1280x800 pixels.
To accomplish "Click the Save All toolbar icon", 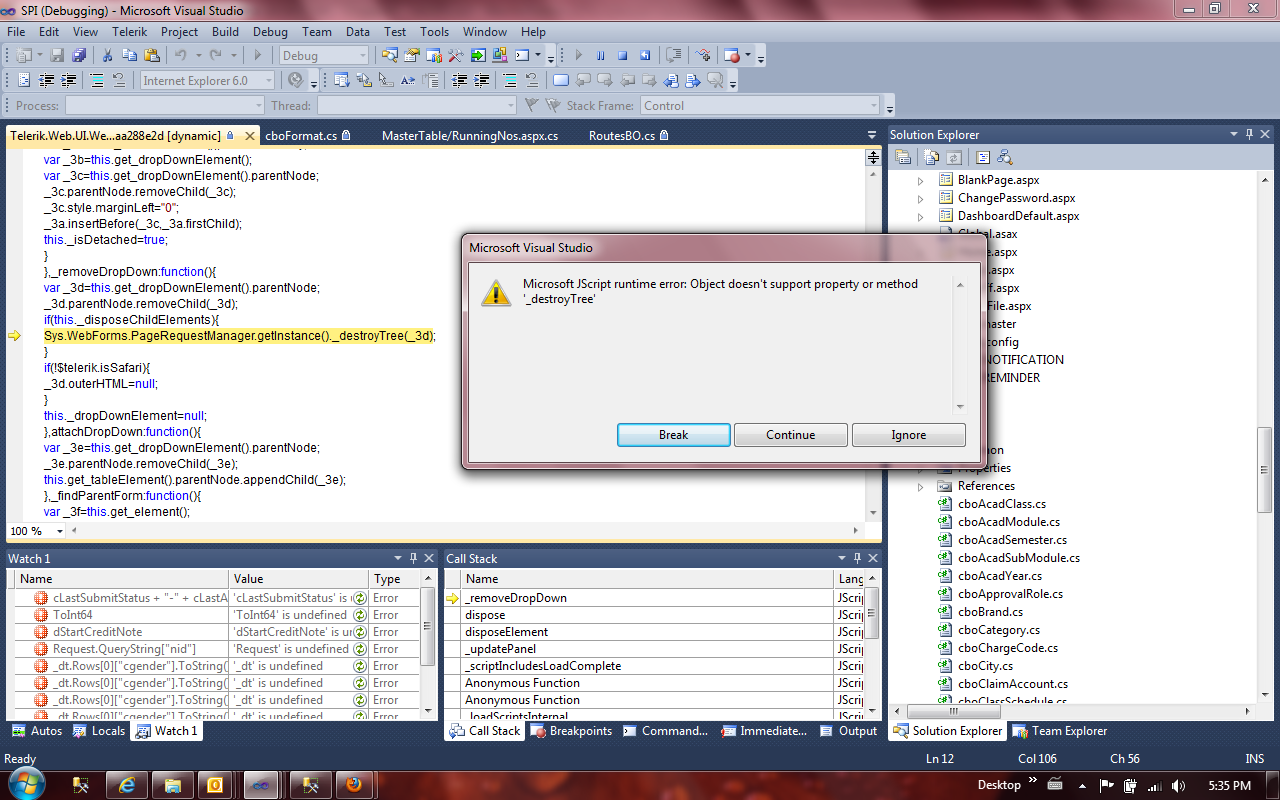I will click(x=78, y=55).
